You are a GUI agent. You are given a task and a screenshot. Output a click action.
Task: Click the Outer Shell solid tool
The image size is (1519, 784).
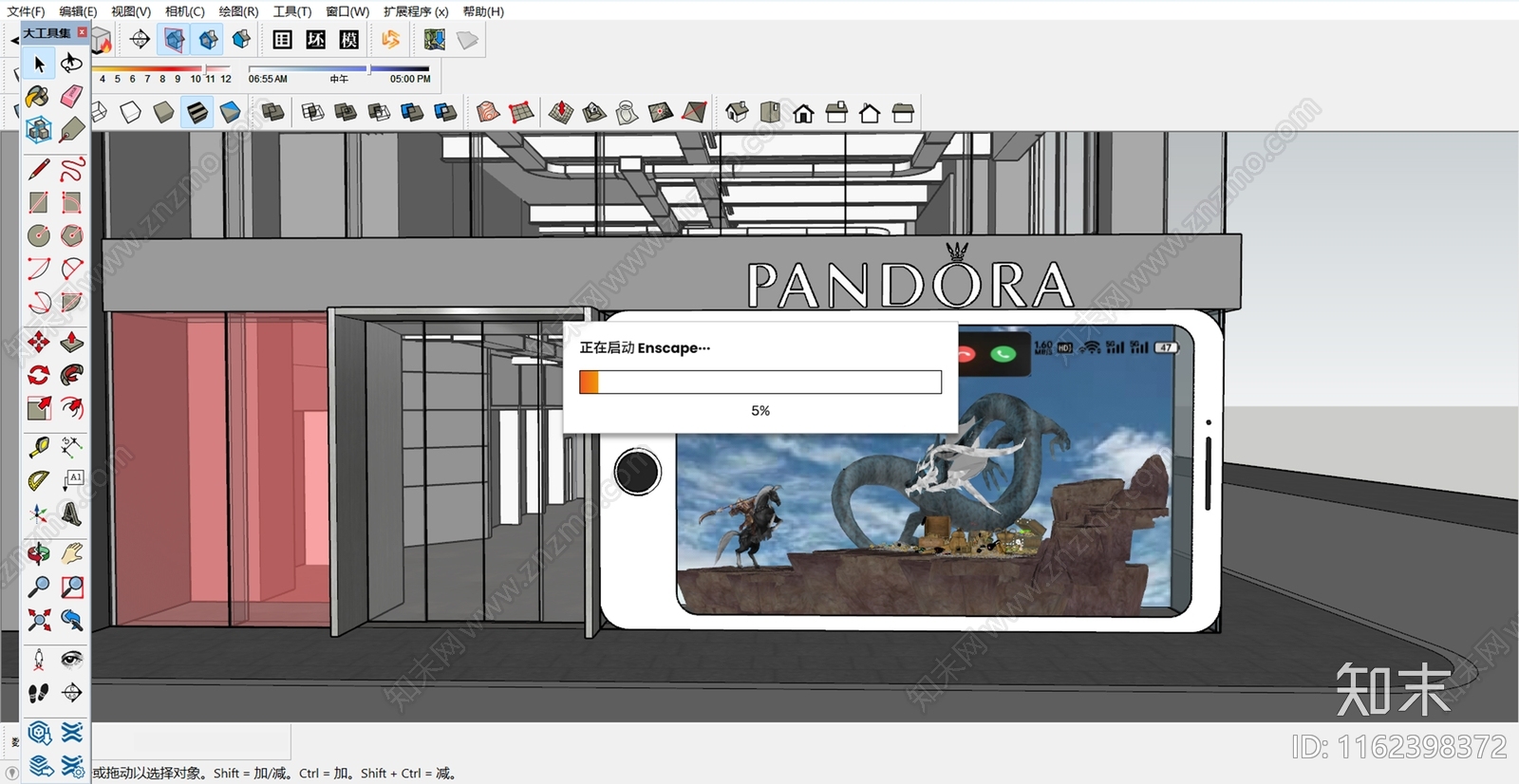point(272,113)
